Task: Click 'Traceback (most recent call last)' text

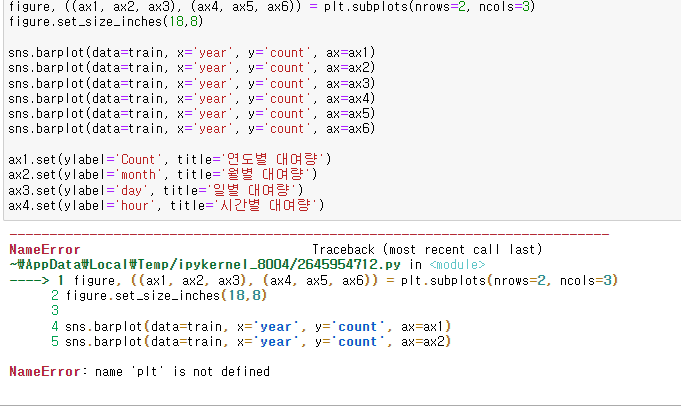Action: (x=427, y=249)
